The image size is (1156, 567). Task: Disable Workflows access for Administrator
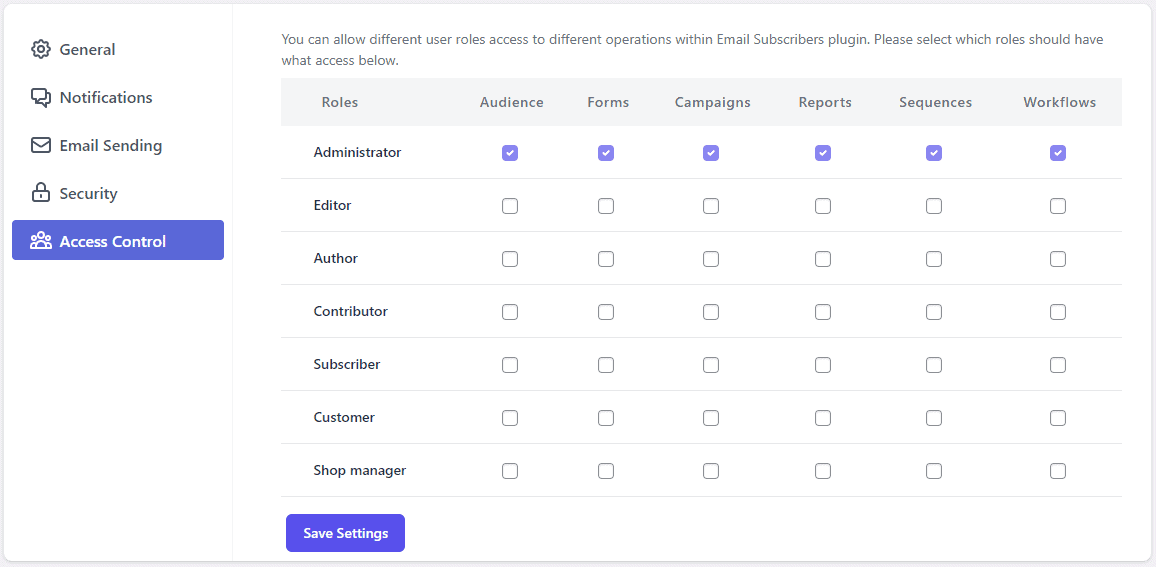point(1058,153)
